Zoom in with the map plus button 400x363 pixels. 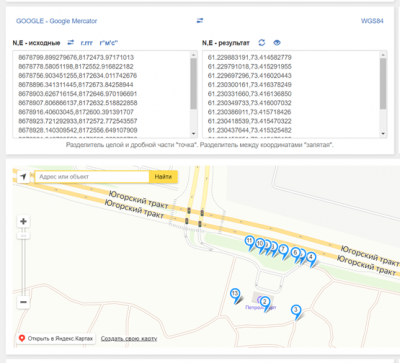click(23, 221)
